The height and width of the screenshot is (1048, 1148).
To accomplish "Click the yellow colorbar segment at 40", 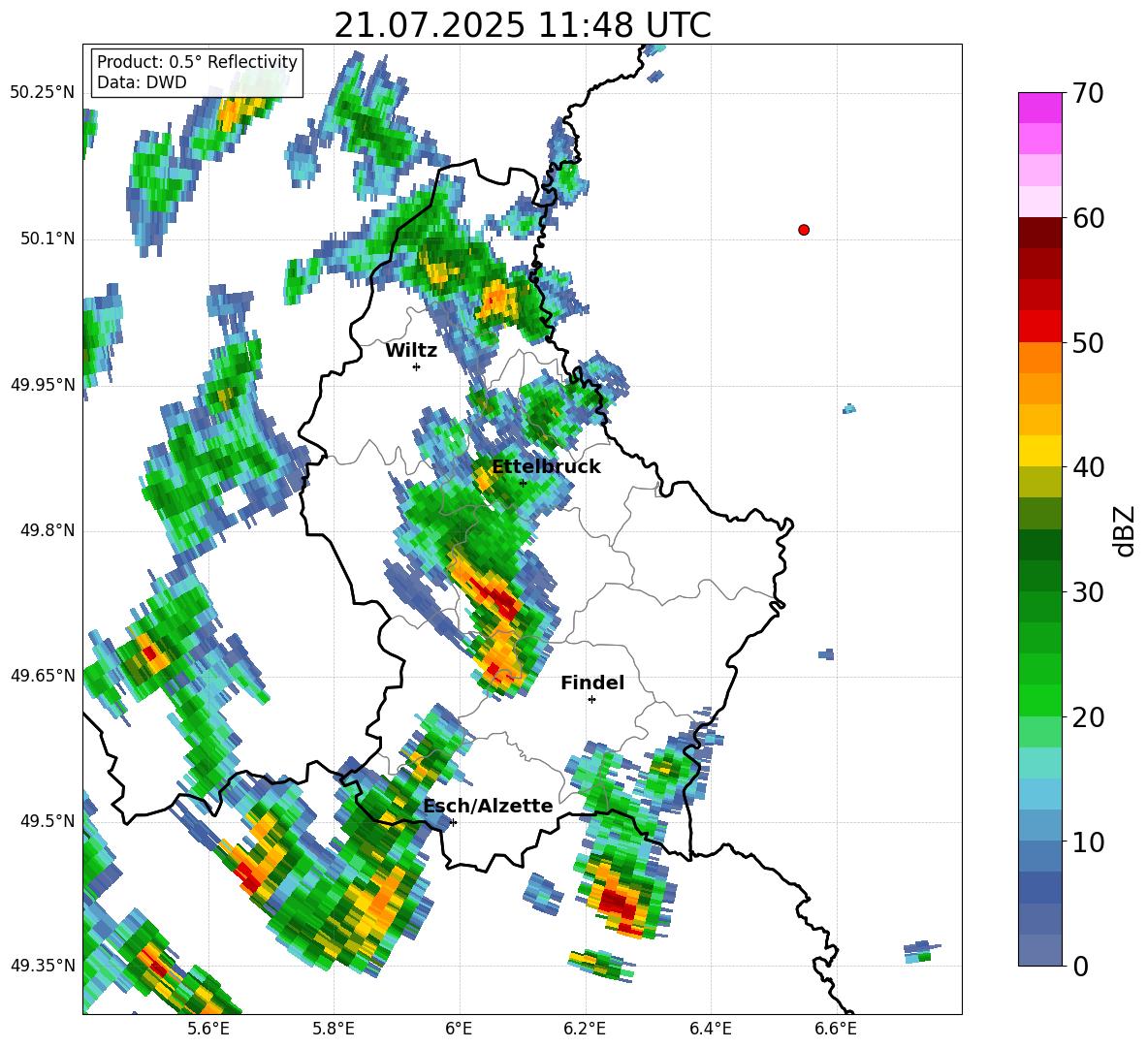I will pos(1039,451).
